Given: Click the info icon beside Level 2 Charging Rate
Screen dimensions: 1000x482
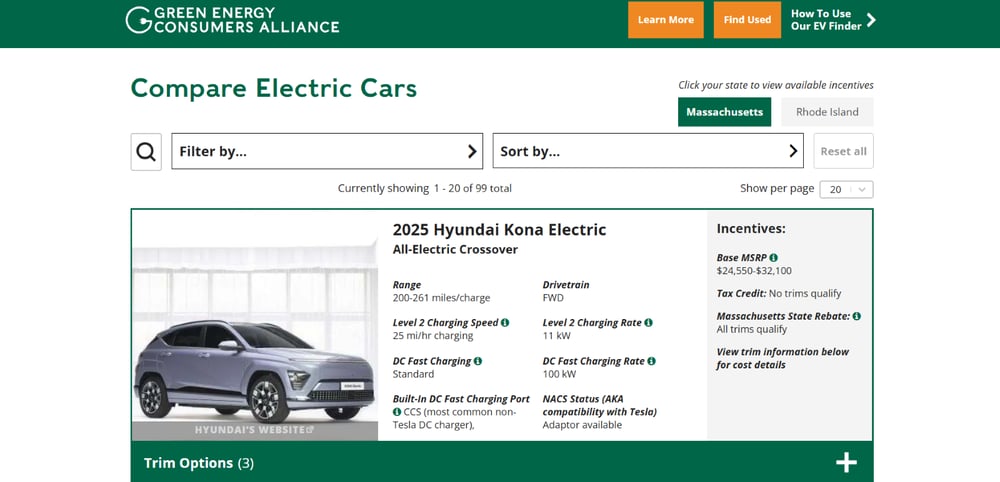Looking at the screenshot, I should [x=649, y=323].
